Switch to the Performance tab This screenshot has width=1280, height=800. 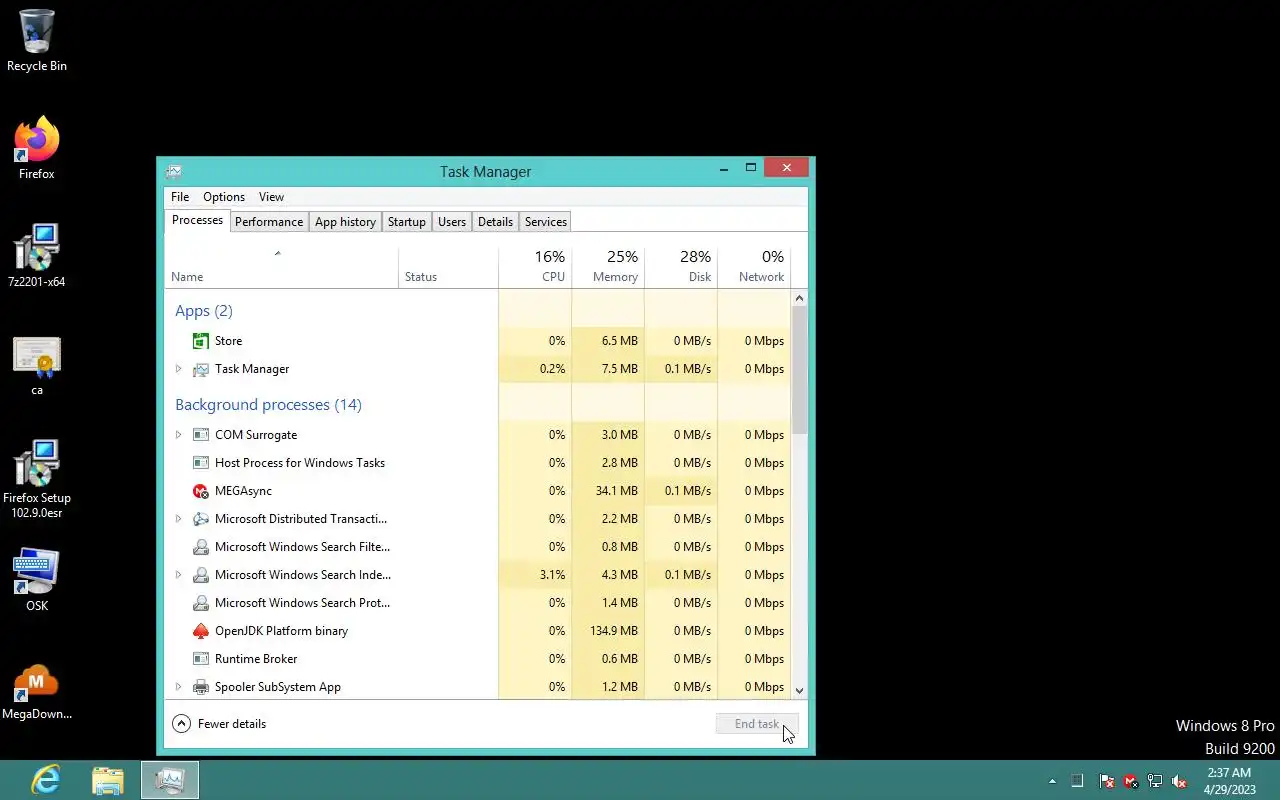[x=269, y=222]
